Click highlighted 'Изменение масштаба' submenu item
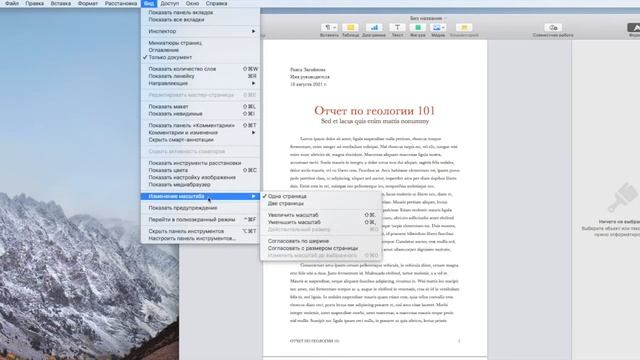 (200, 196)
